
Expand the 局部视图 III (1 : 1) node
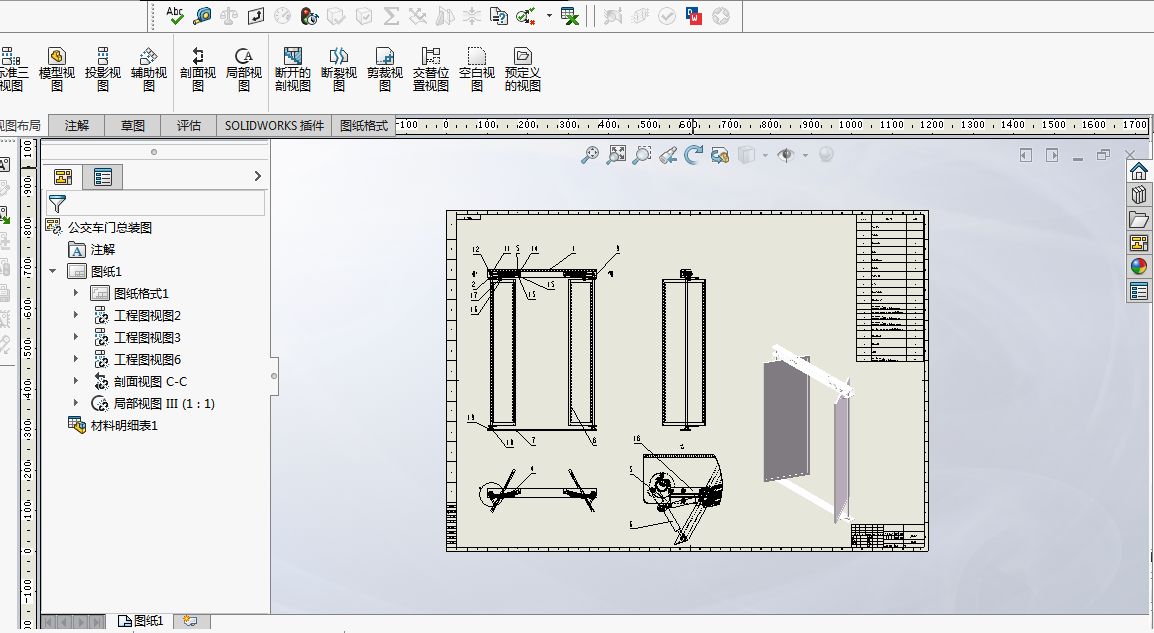[75, 403]
